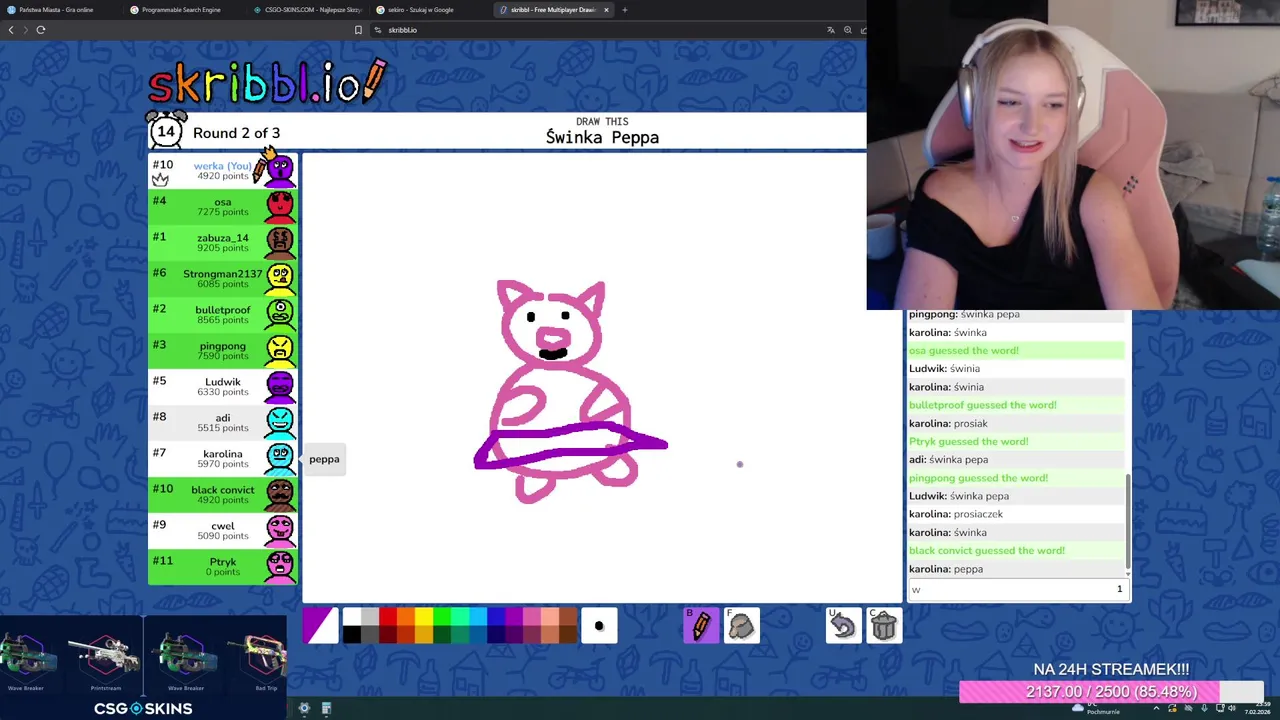This screenshot has width=1280, height=720.
Task: Click zabuza_14's brown avatar
Action: (280, 242)
